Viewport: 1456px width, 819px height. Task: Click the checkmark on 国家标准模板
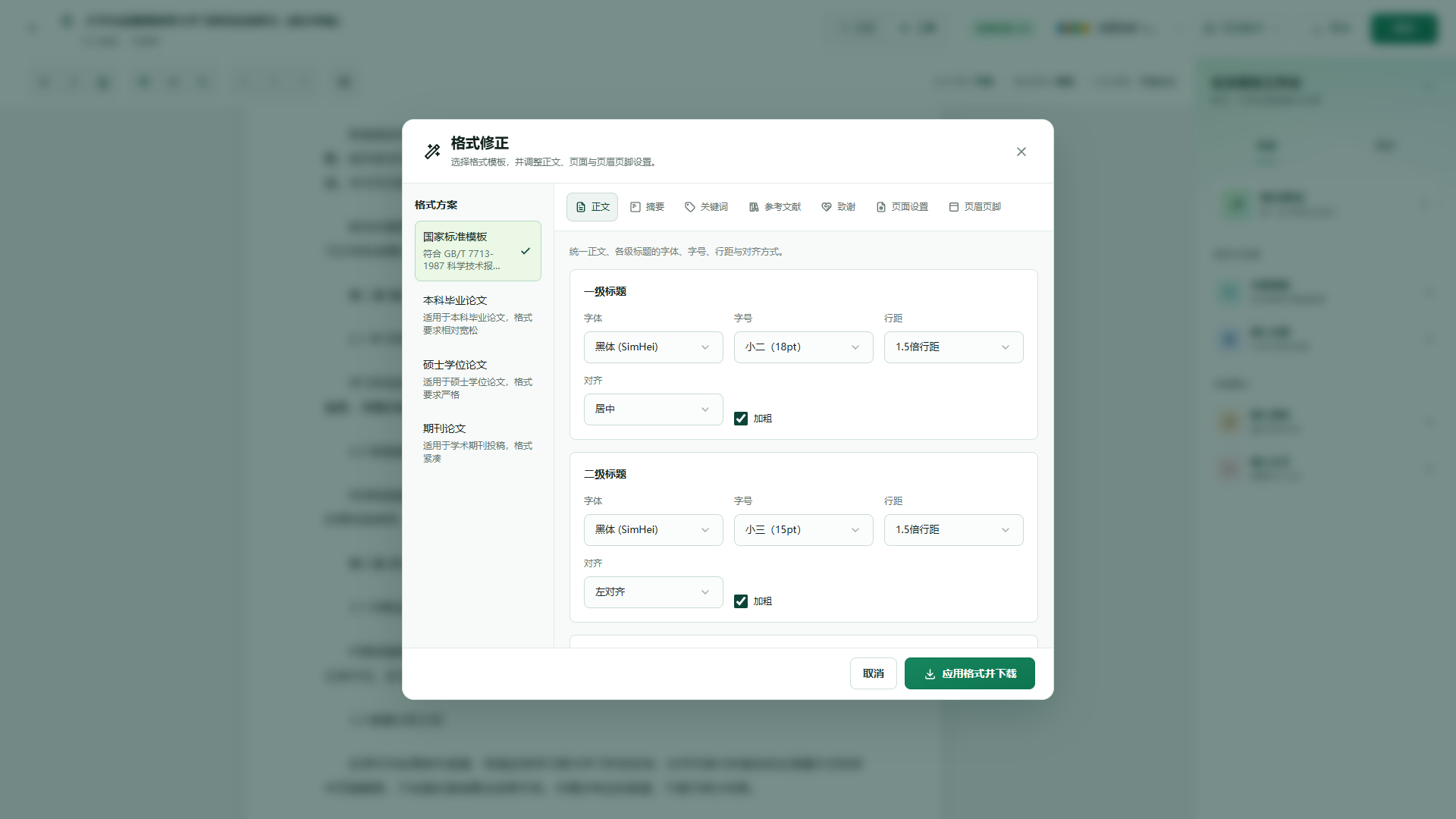point(526,251)
